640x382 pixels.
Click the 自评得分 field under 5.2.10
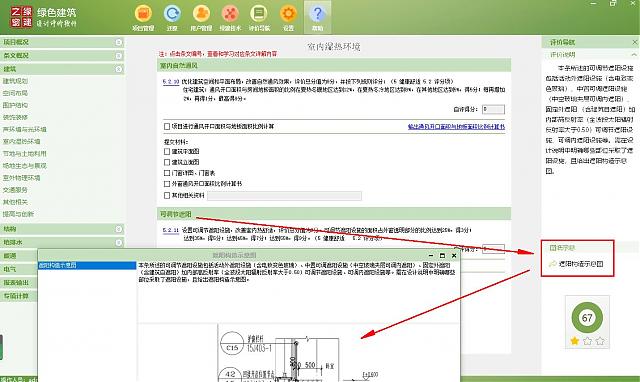coord(493,109)
